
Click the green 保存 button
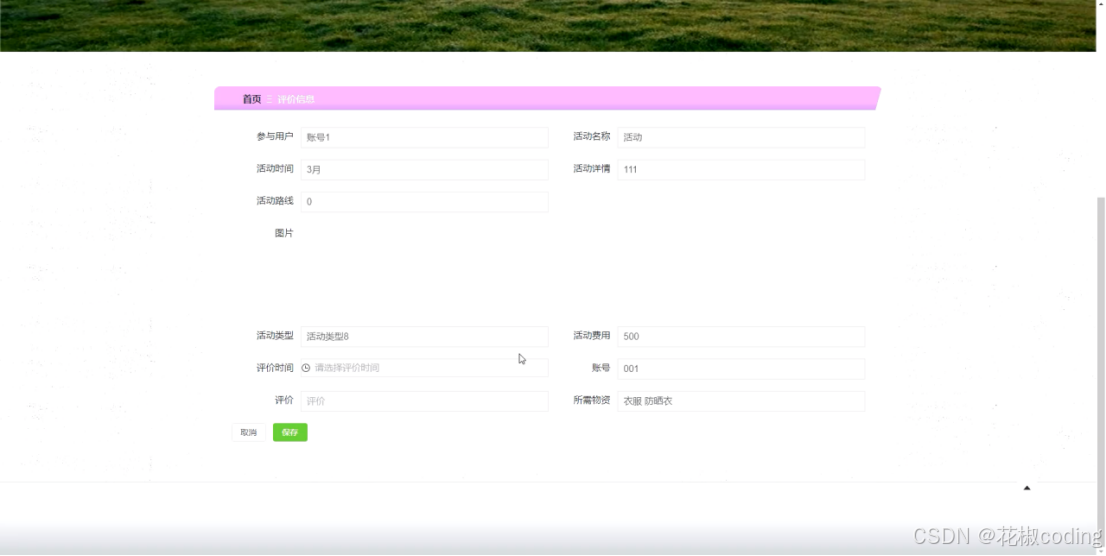click(x=290, y=433)
